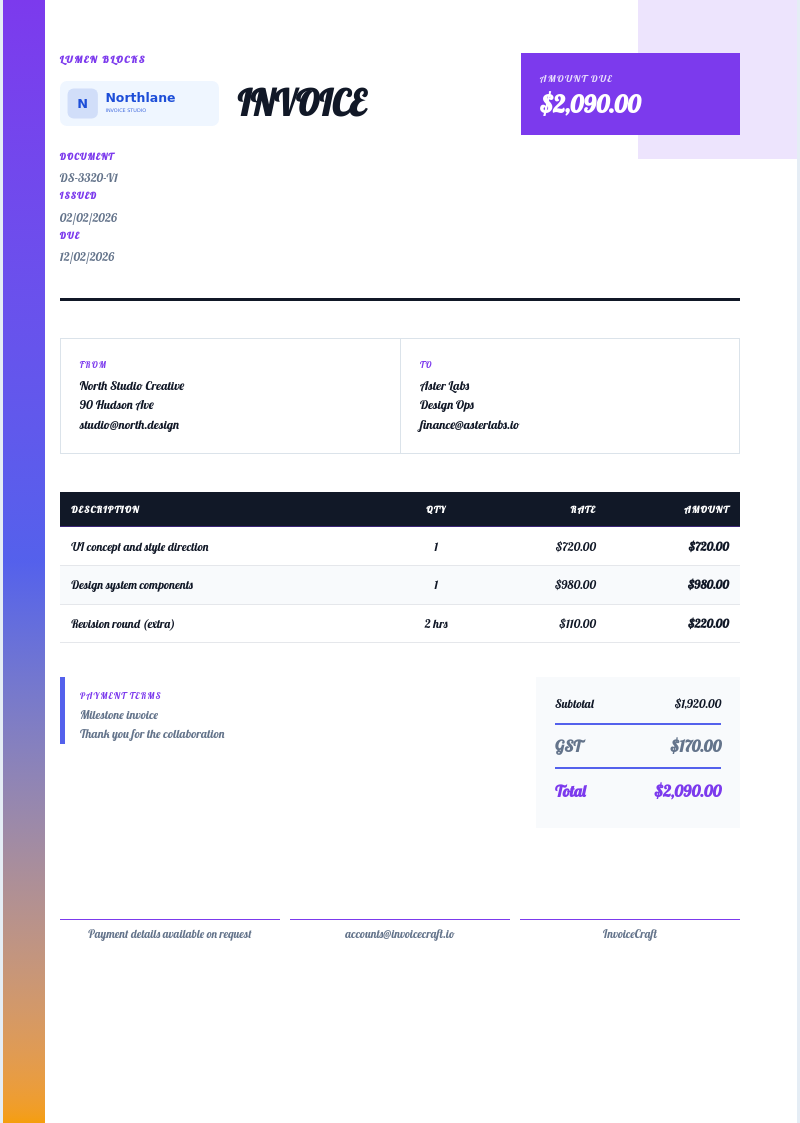Click the bold $720.00 amount cell
Screen dimensions: 800x1123
[x=709, y=546]
